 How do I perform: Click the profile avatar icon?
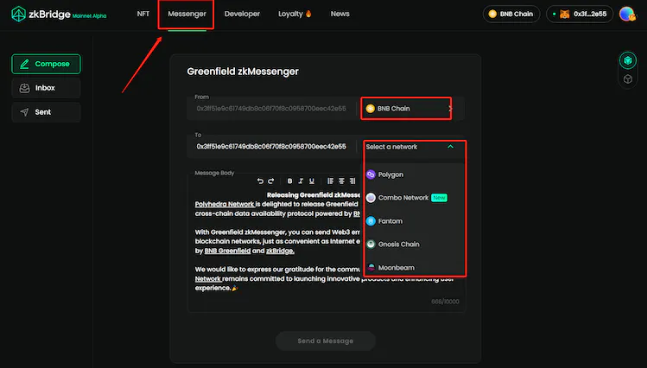tap(627, 14)
